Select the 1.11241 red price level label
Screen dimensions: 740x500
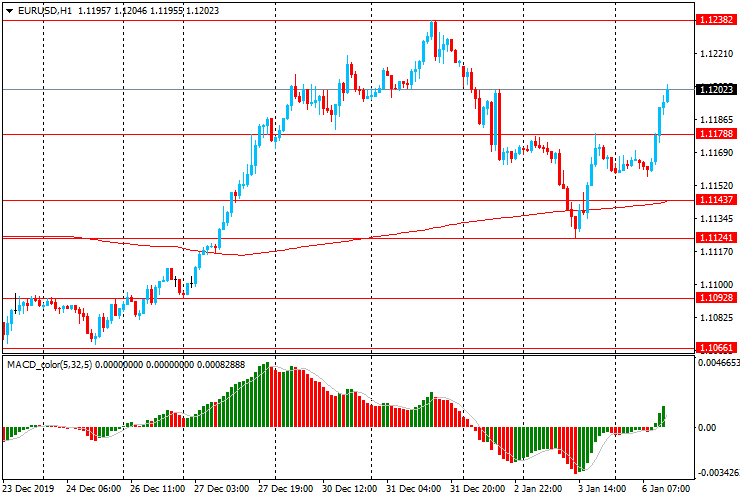pos(716,237)
